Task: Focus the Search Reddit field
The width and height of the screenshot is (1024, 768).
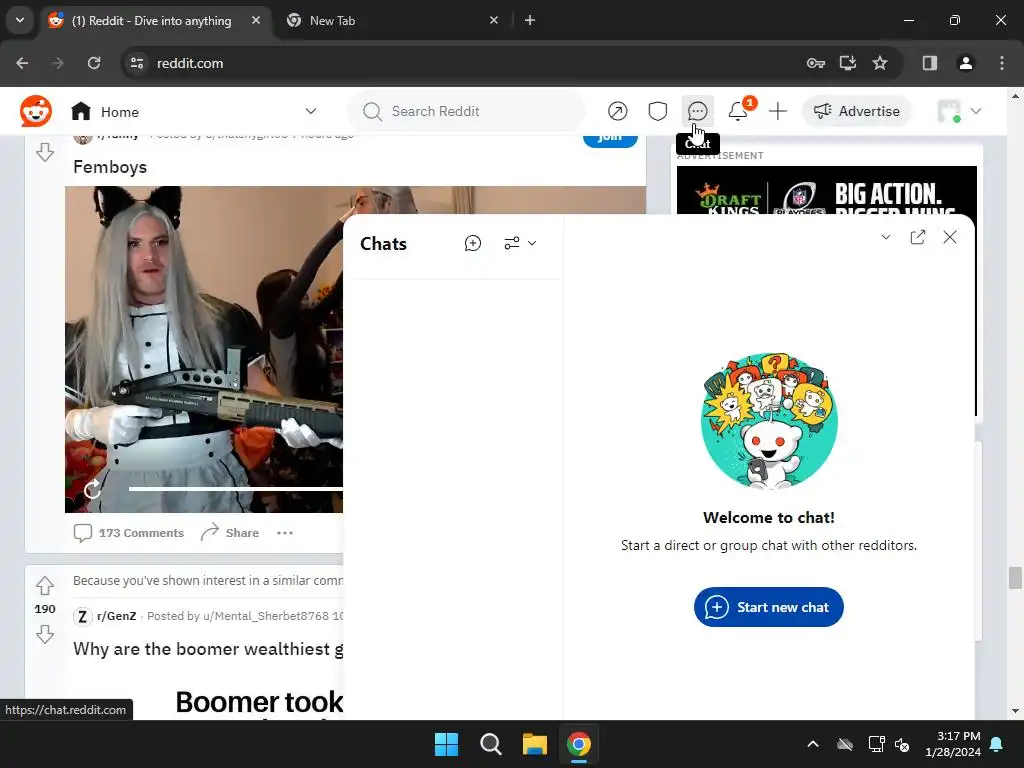Action: [x=466, y=111]
